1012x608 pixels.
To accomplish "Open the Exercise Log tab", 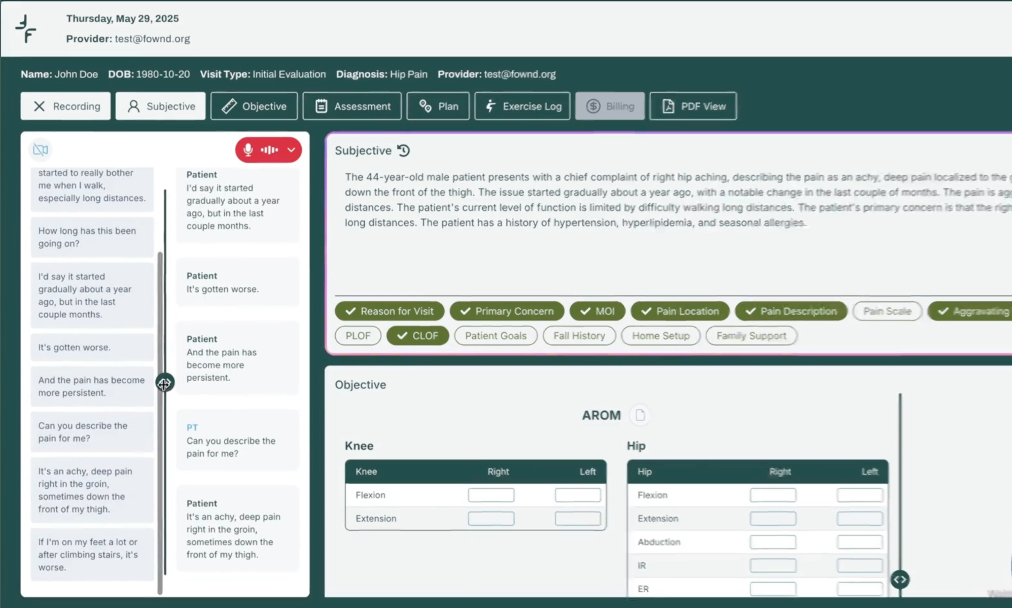I will pyautogui.click(x=522, y=106).
